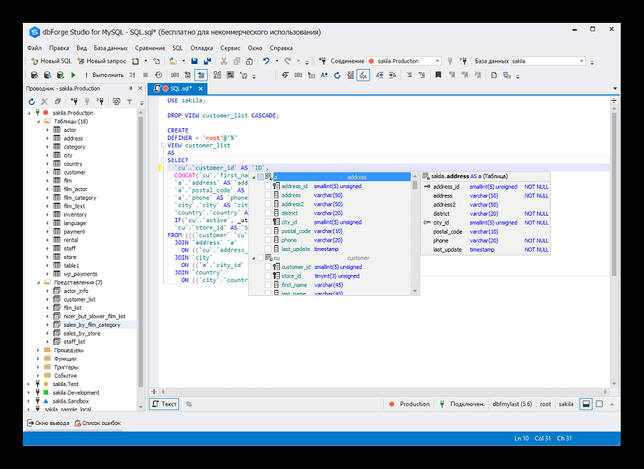Viewport: 644px width, 469px height.
Task: Click the green Execute play icon
Action: tap(73, 75)
